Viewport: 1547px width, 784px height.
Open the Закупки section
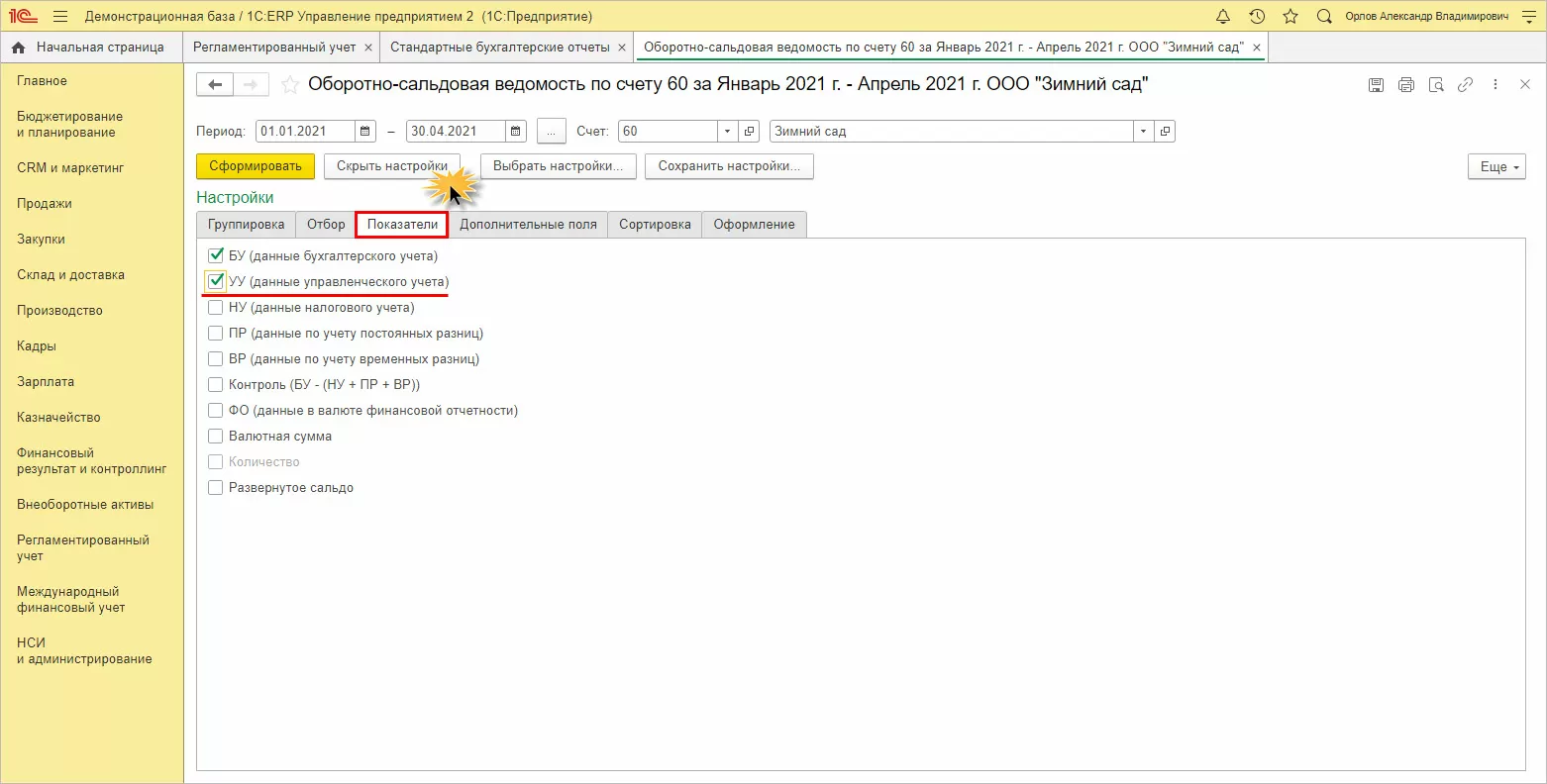(41, 240)
